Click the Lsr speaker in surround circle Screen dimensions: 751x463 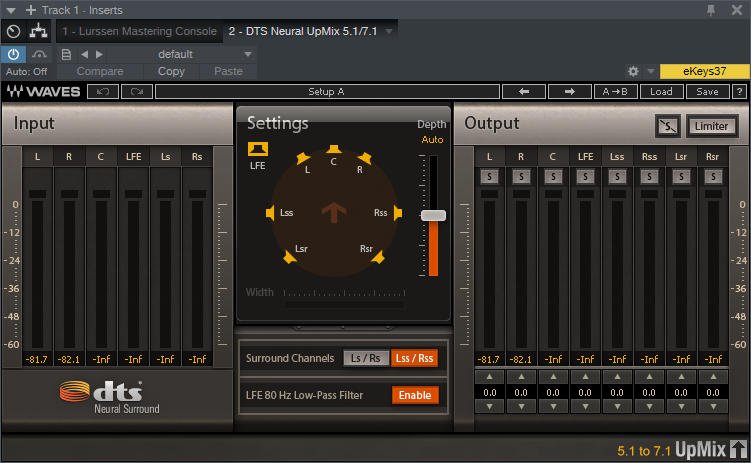[289, 258]
